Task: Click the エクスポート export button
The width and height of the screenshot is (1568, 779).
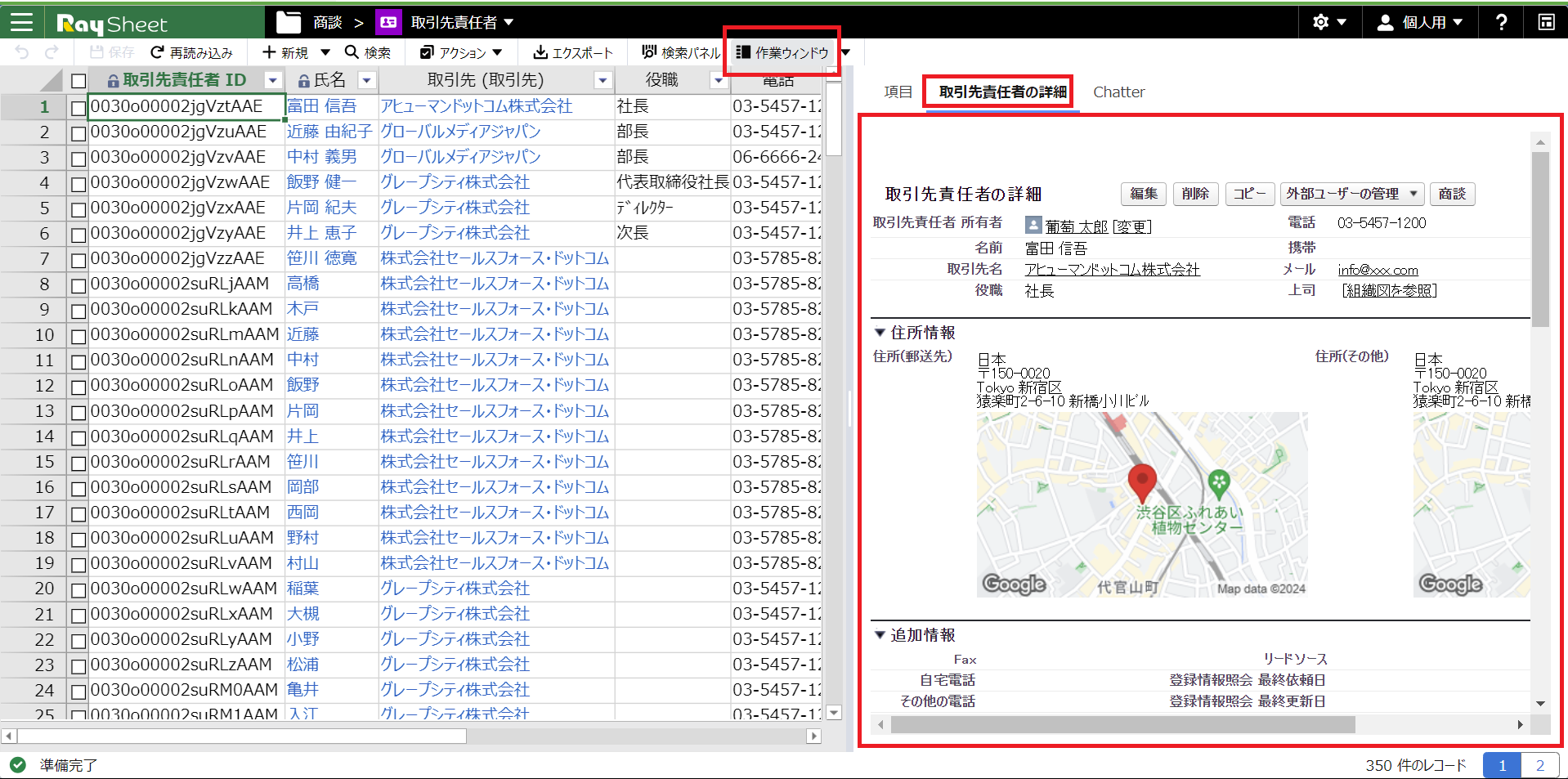Action: 573,52
